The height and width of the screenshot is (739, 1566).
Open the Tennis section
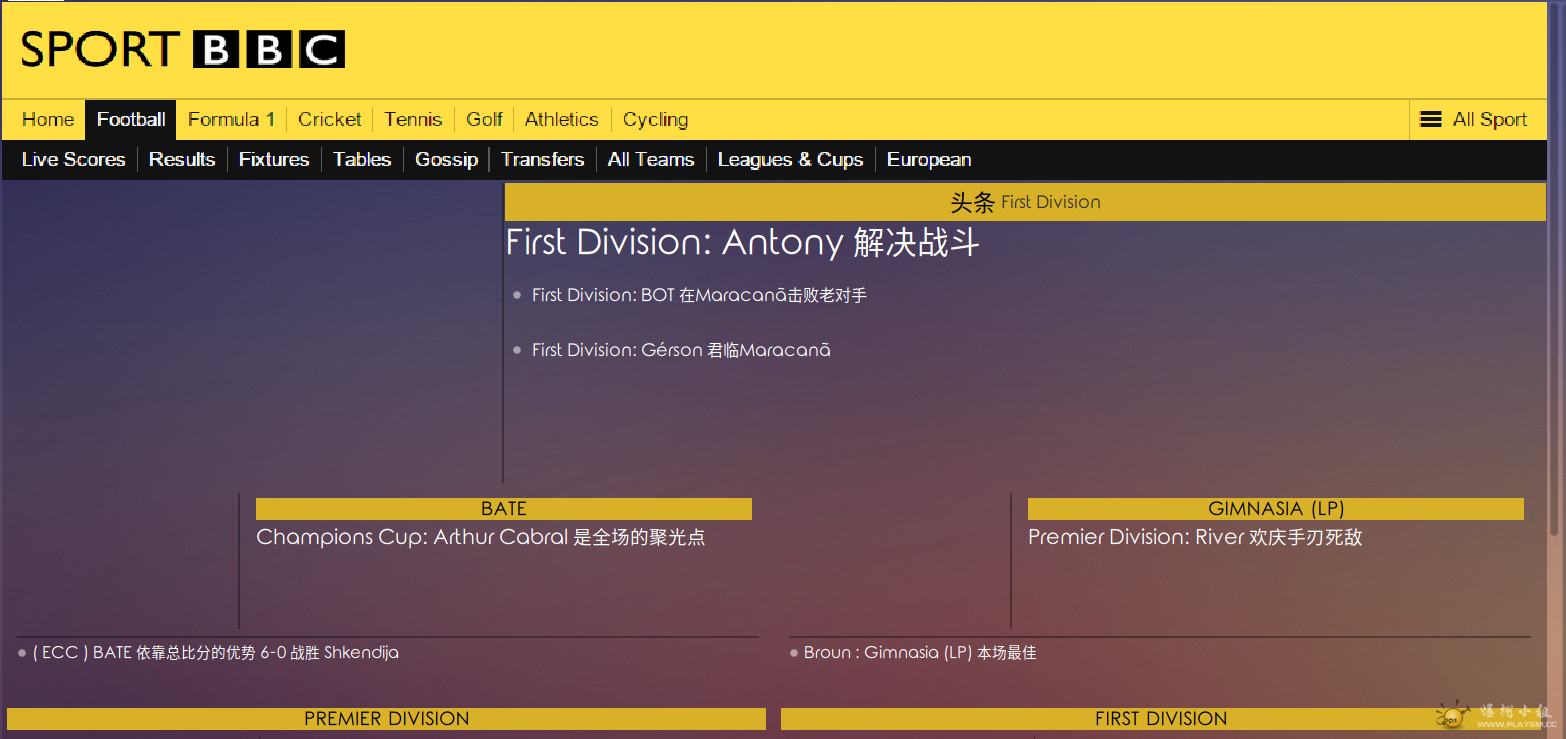(413, 120)
